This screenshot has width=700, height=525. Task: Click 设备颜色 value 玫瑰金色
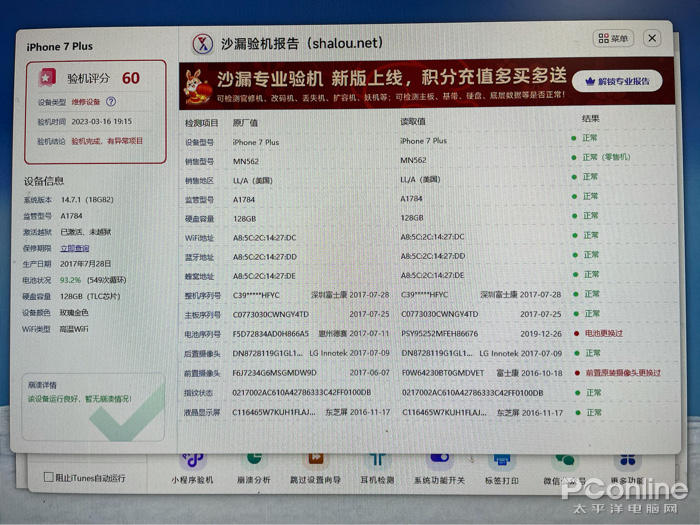point(74,312)
